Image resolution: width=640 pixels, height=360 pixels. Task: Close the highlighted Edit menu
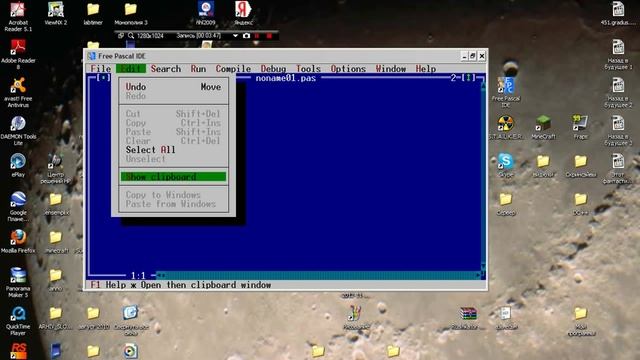131,69
